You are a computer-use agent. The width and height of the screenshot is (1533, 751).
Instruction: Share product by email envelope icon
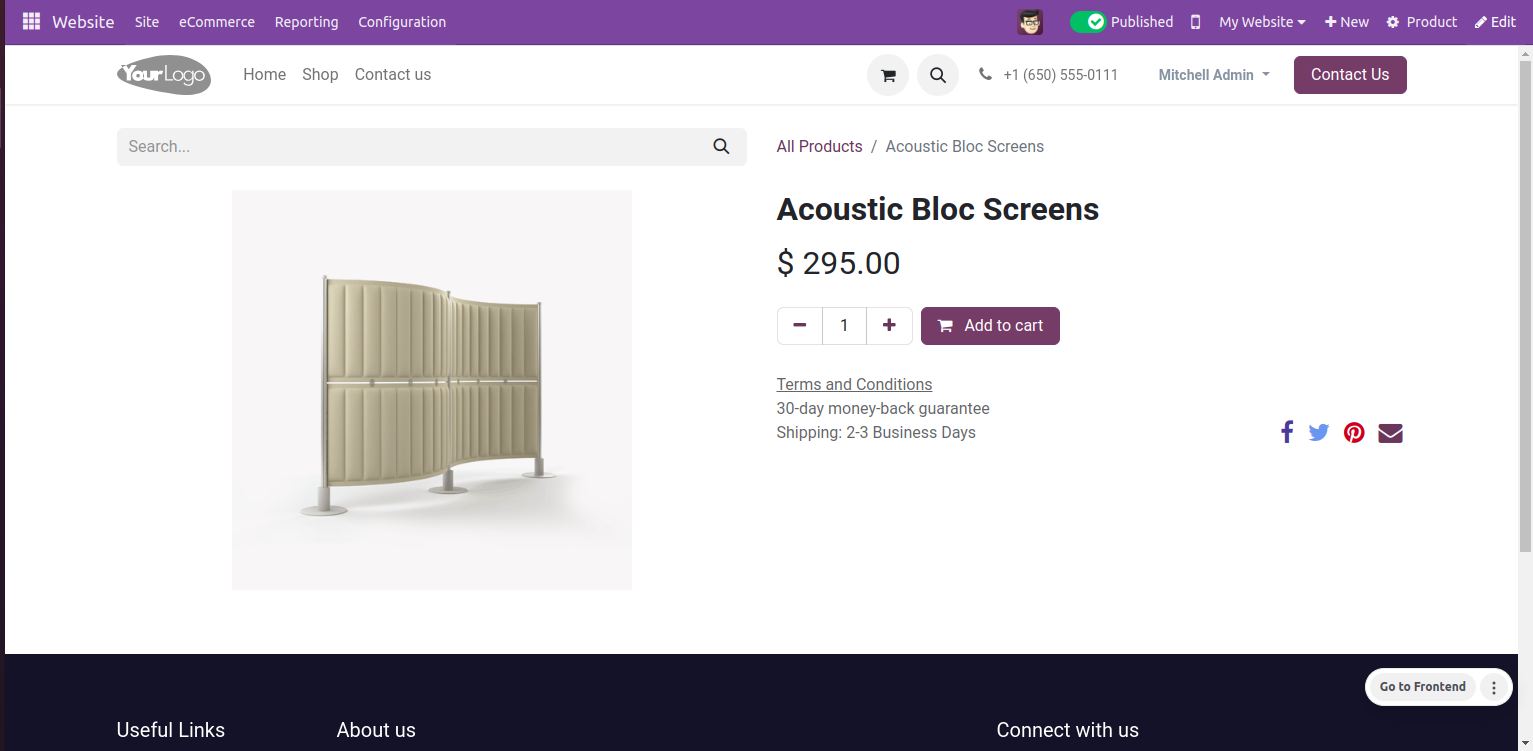click(1390, 432)
